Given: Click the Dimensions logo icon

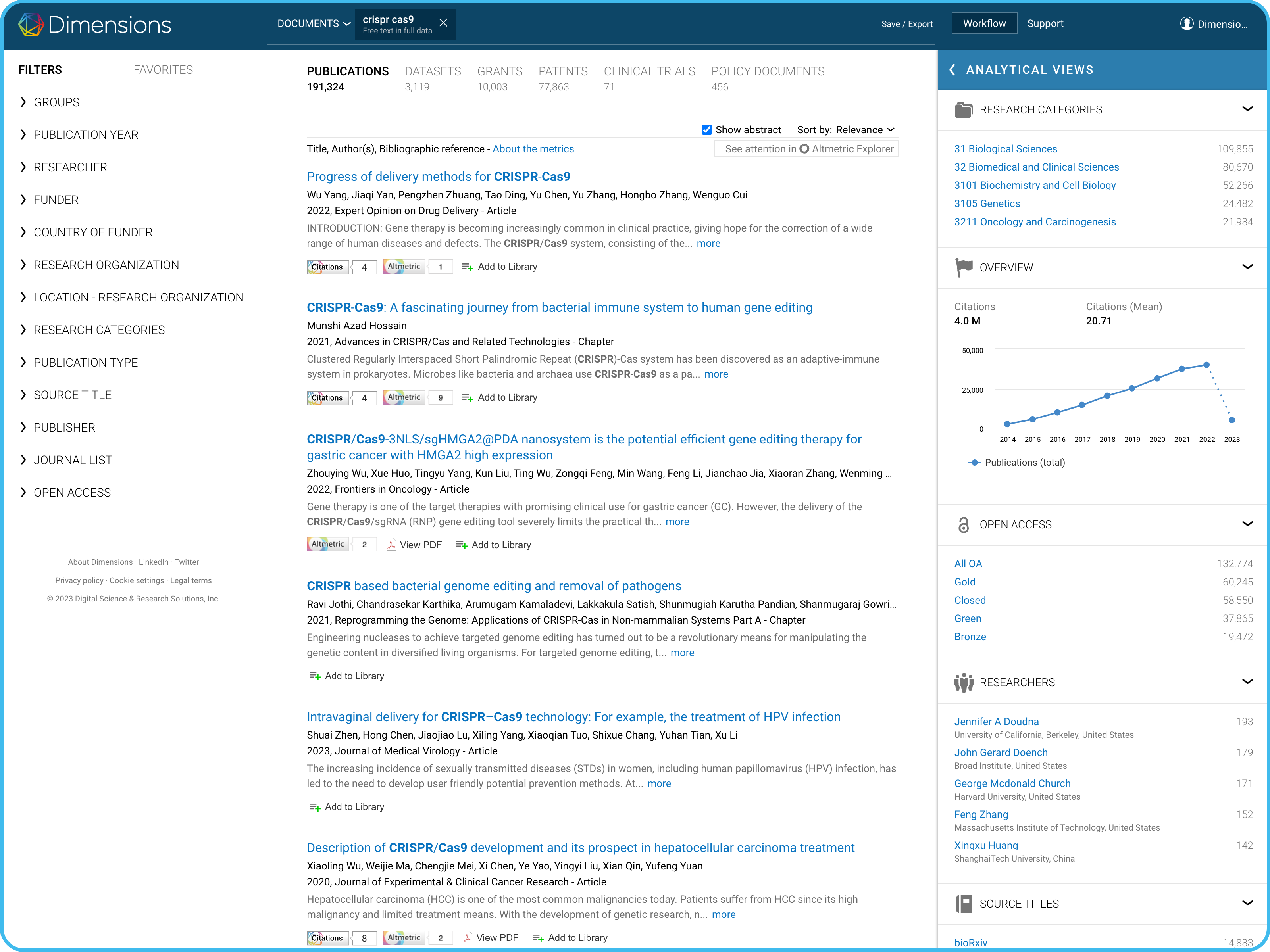Looking at the screenshot, I should (31, 24).
